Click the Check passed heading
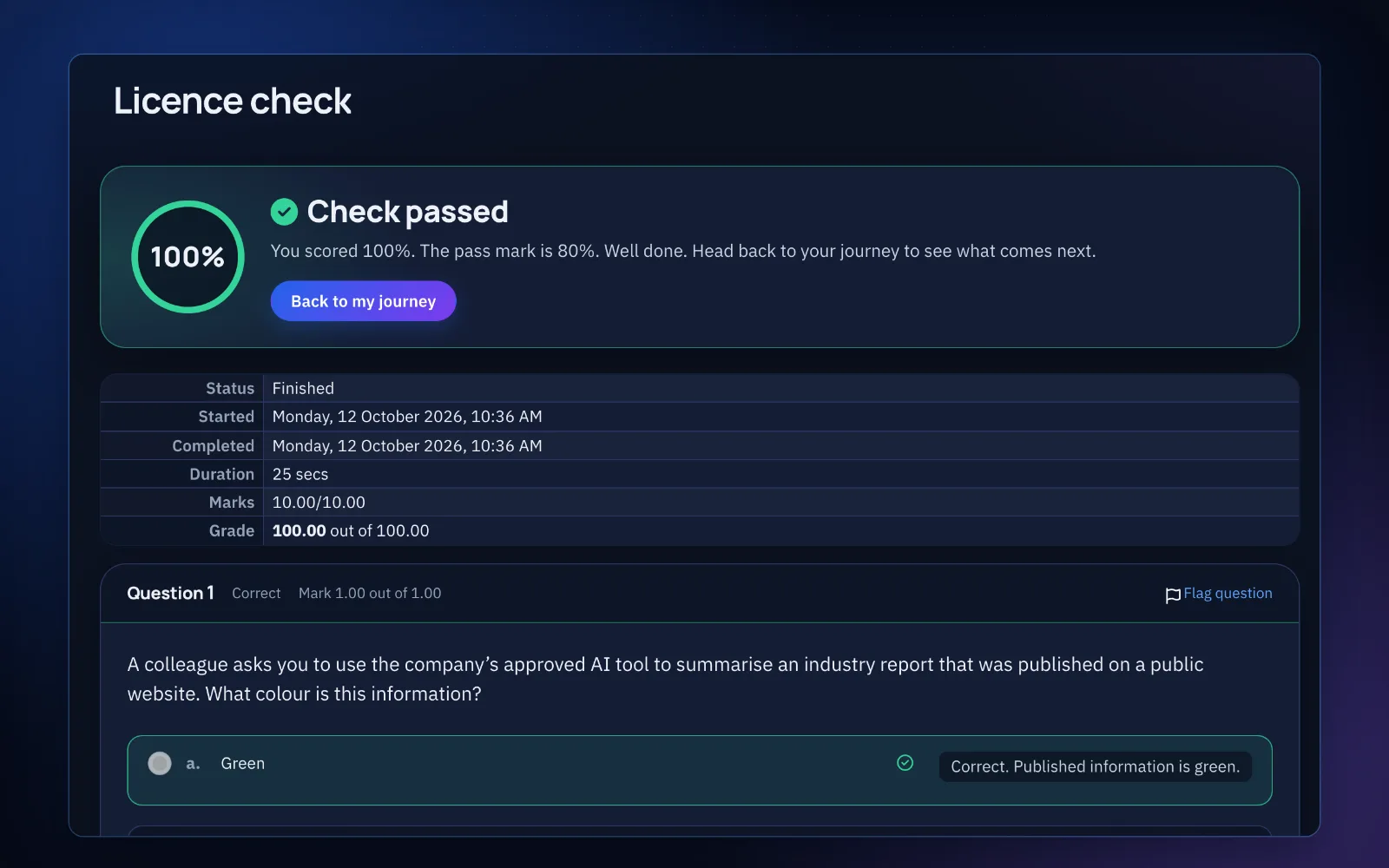Image resolution: width=1389 pixels, height=868 pixels. [407, 212]
